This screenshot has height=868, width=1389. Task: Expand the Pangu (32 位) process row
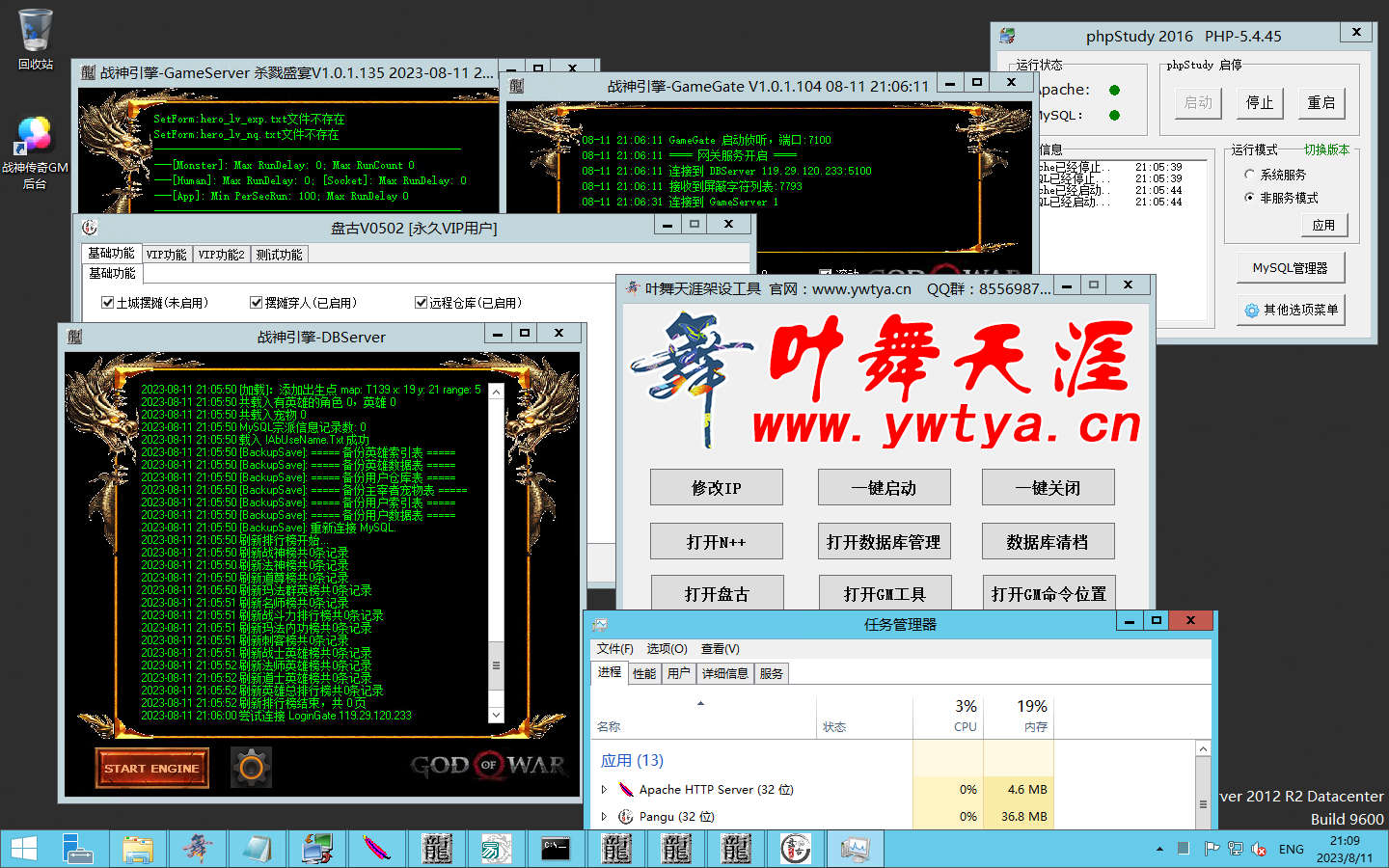point(605,816)
